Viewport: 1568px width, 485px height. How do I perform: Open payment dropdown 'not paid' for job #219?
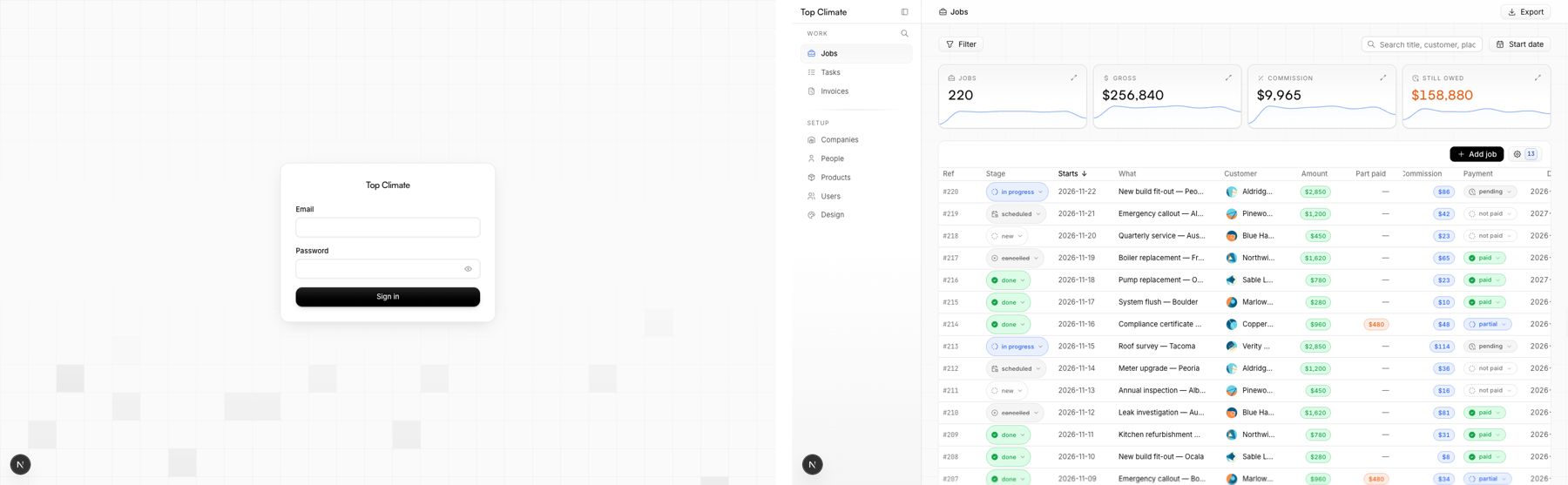pos(1490,213)
